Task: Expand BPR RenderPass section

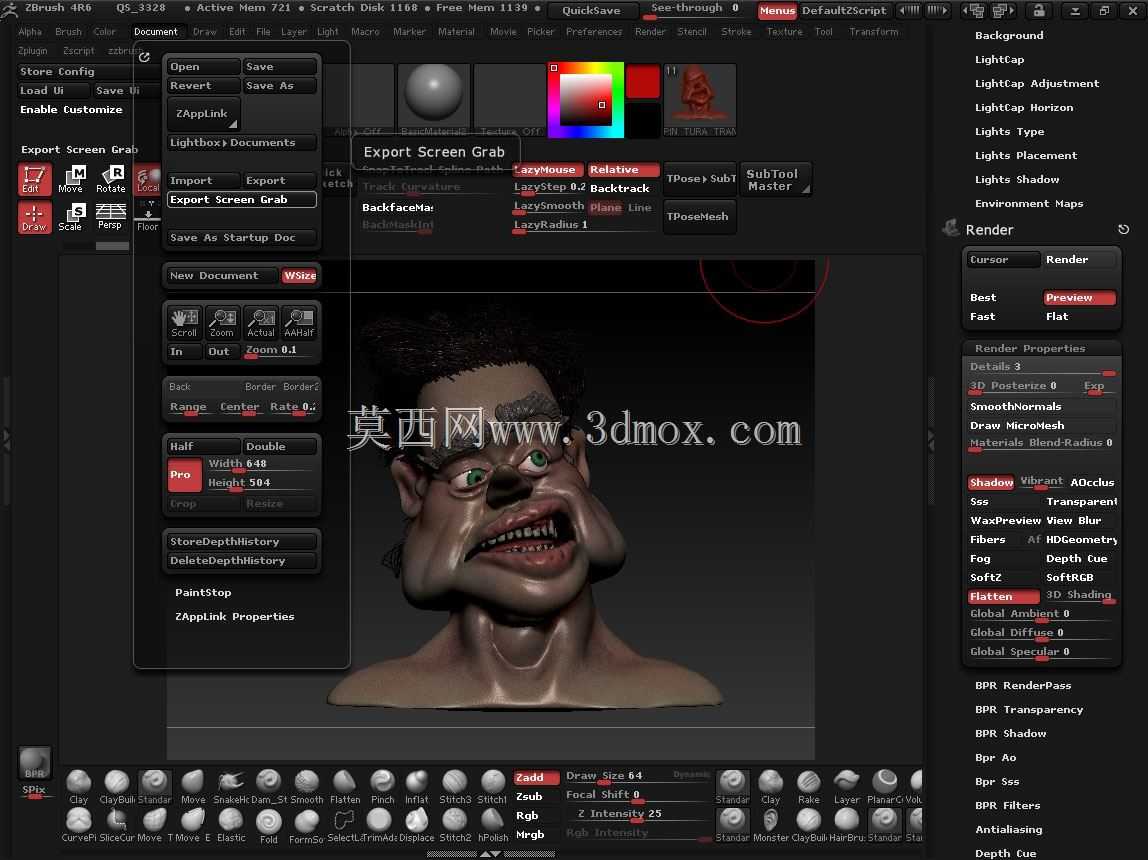Action: point(1023,685)
